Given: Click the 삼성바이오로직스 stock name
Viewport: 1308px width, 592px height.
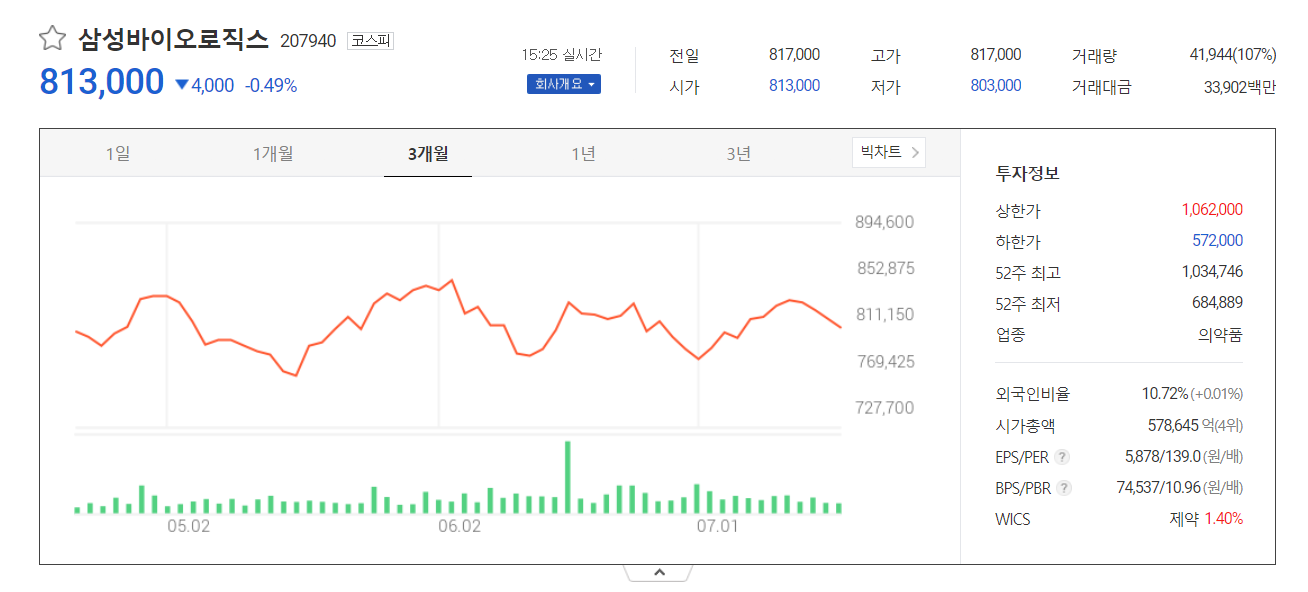Looking at the screenshot, I should point(174,40).
